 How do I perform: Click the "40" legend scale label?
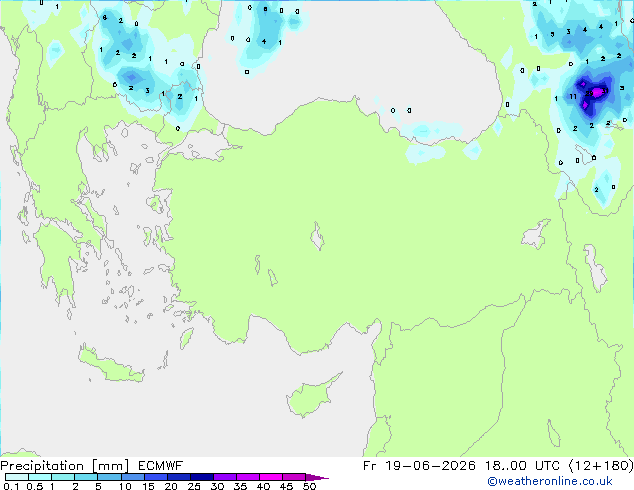click(263, 486)
